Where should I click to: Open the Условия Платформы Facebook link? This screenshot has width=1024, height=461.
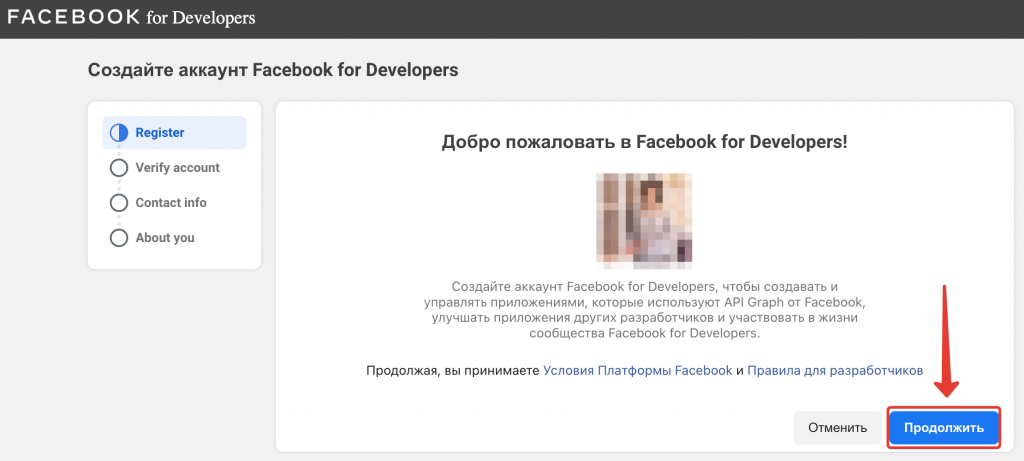click(637, 370)
